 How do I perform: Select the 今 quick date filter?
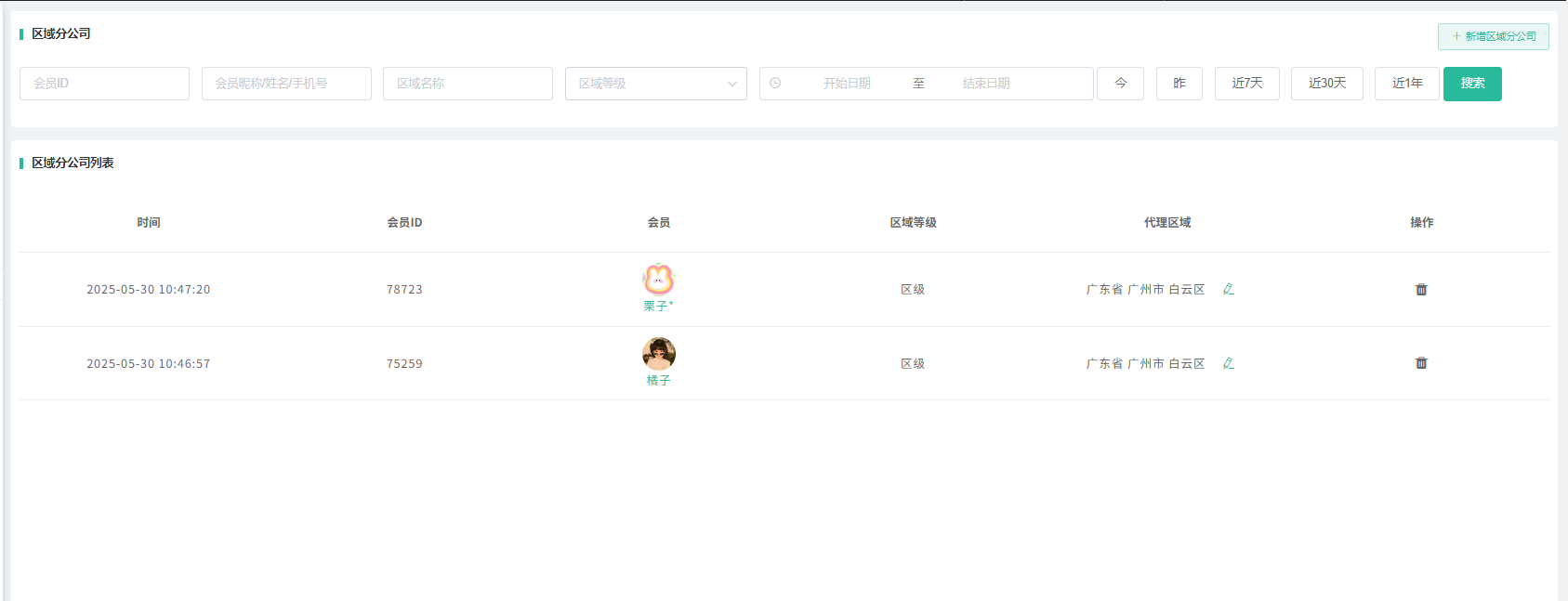1120,84
